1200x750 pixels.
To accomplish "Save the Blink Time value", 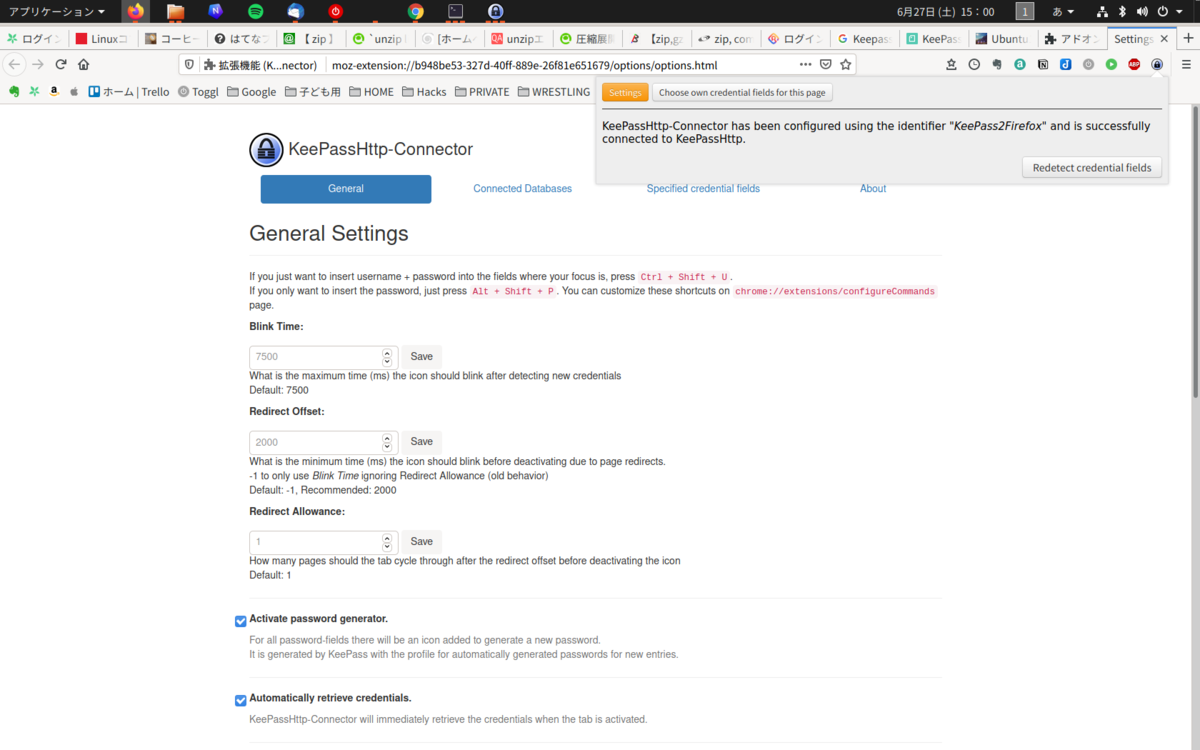I will (422, 357).
